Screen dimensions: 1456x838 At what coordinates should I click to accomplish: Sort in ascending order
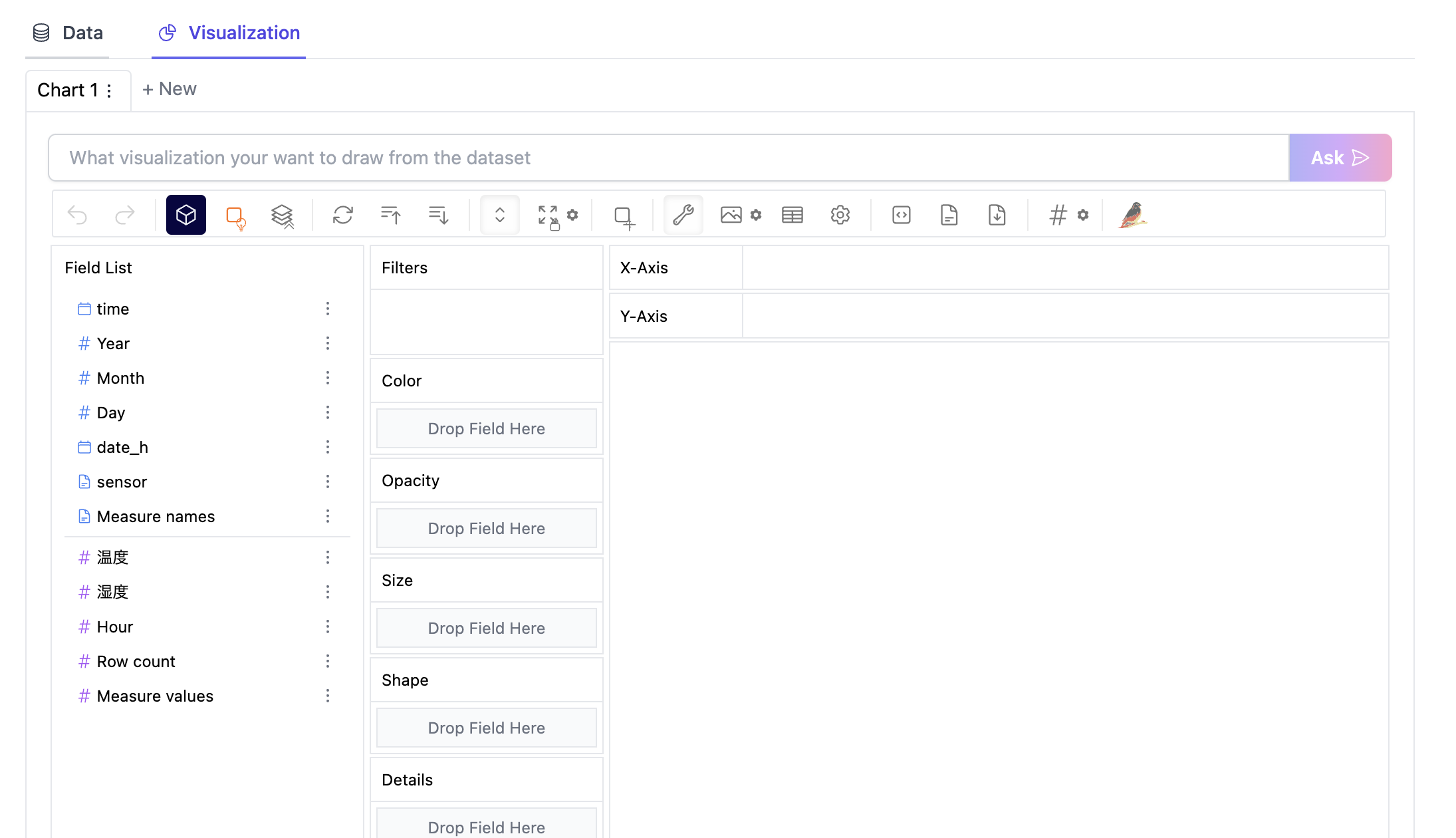pyautogui.click(x=391, y=215)
